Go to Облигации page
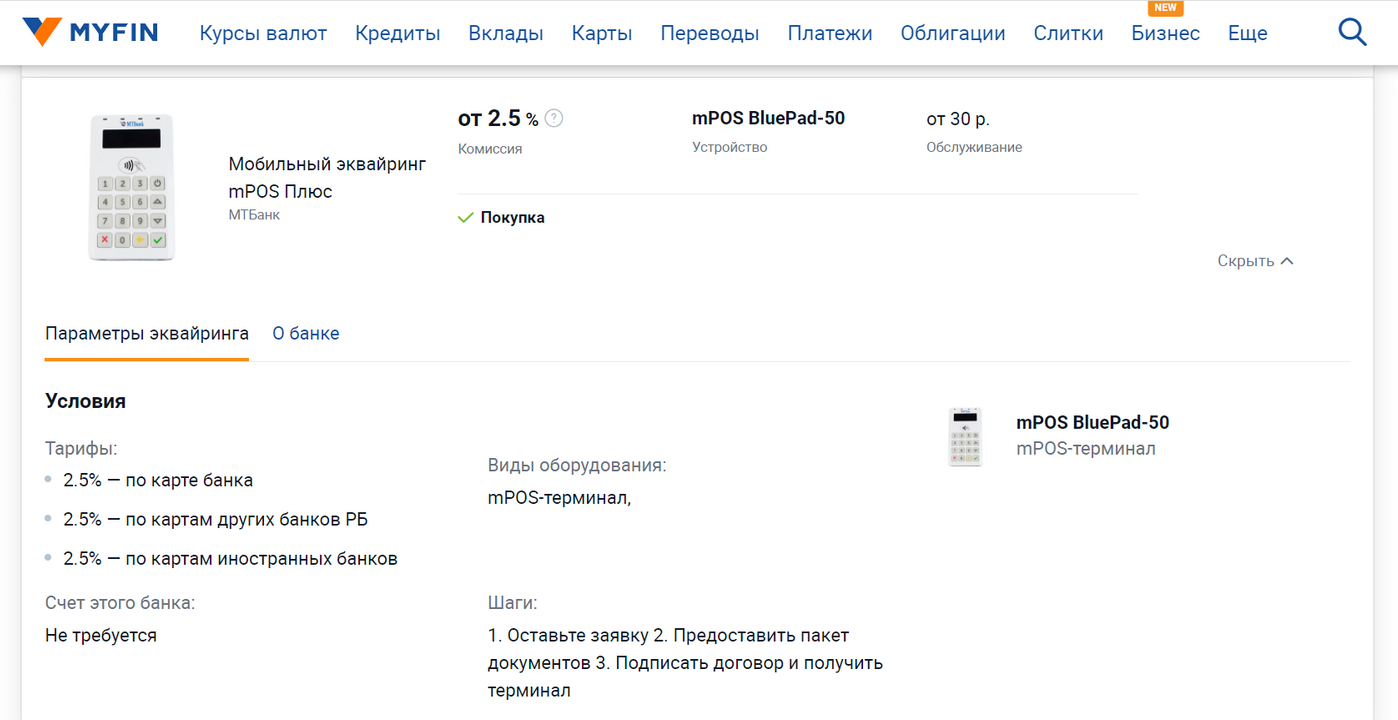Viewport: 1398px width, 720px height. (x=953, y=33)
